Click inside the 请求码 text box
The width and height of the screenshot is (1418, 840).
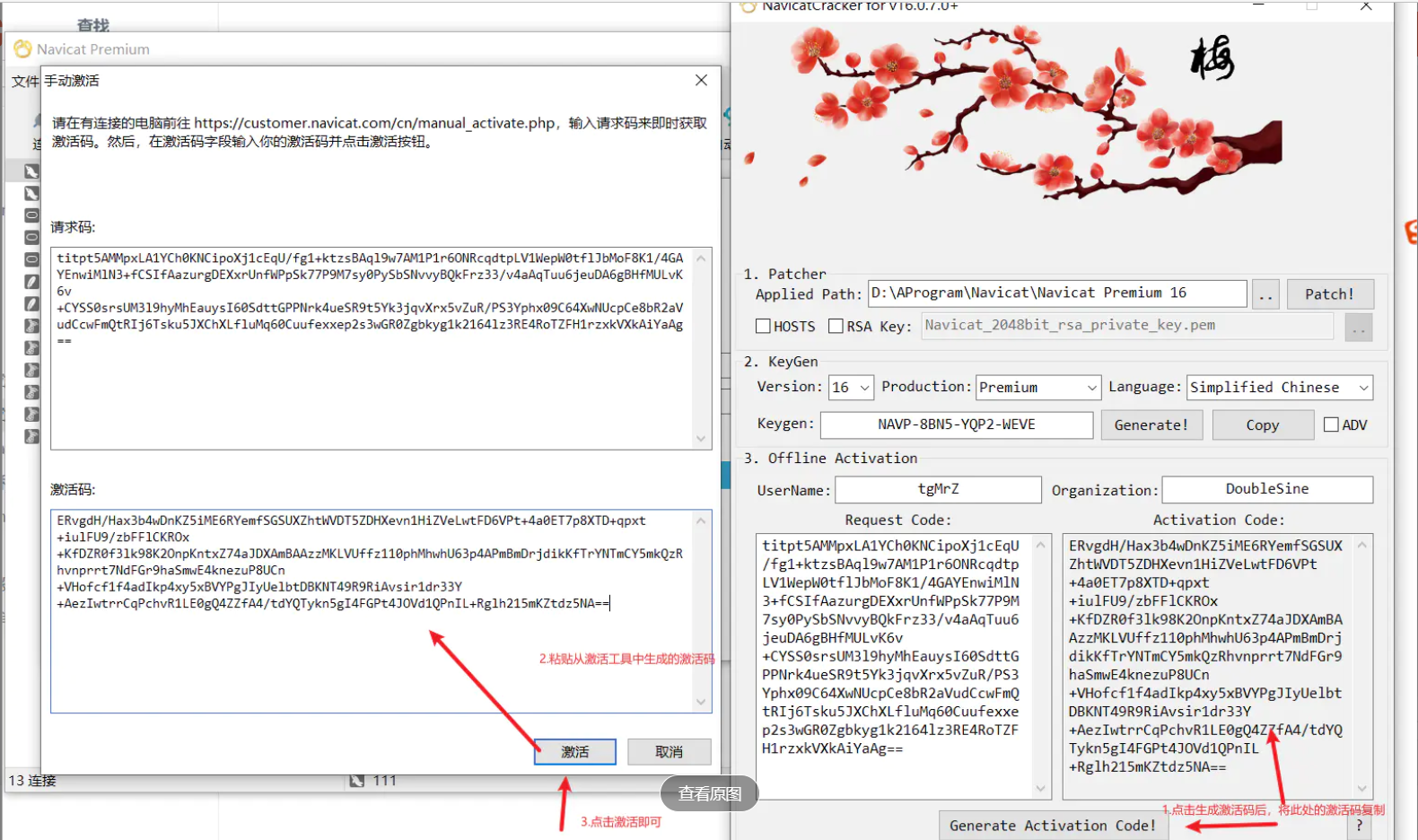click(373, 348)
